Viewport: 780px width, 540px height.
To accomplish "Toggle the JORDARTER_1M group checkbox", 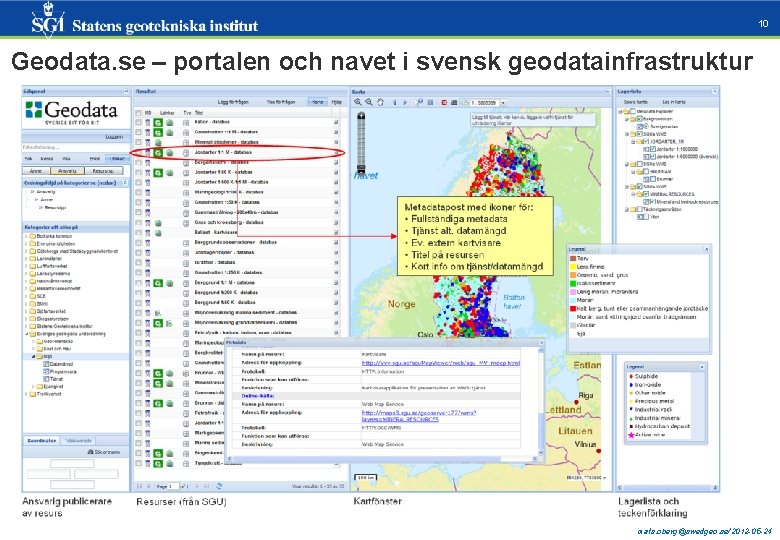I will (x=646, y=142).
